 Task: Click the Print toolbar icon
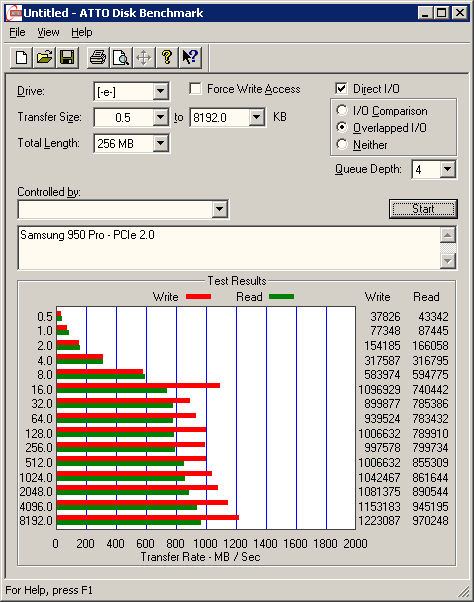point(98,58)
